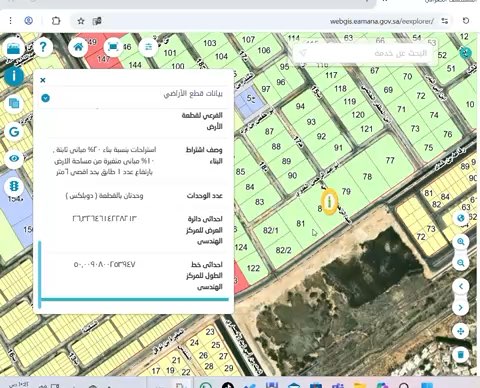Select the full extent frame icon
The width and height of the screenshot is (480, 388).
113,47
